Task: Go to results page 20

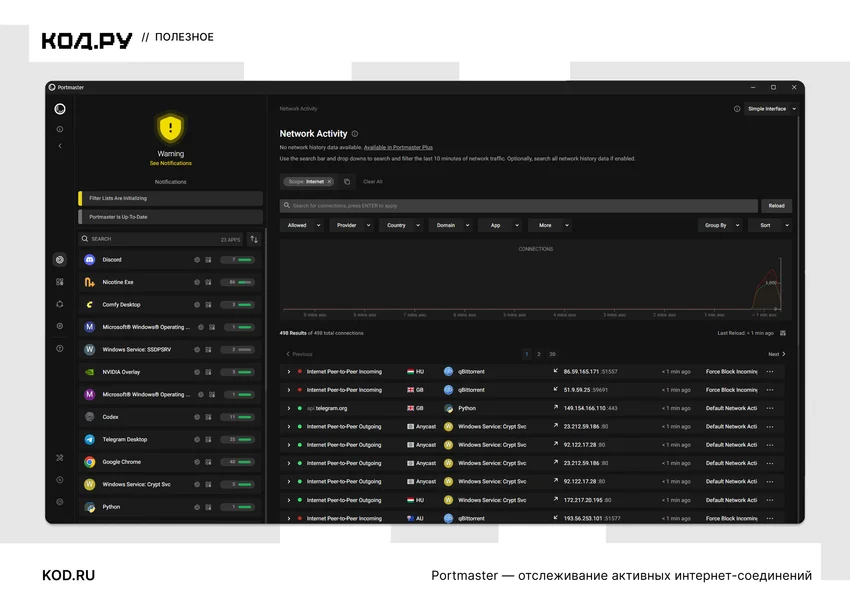Action: pos(552,354)
